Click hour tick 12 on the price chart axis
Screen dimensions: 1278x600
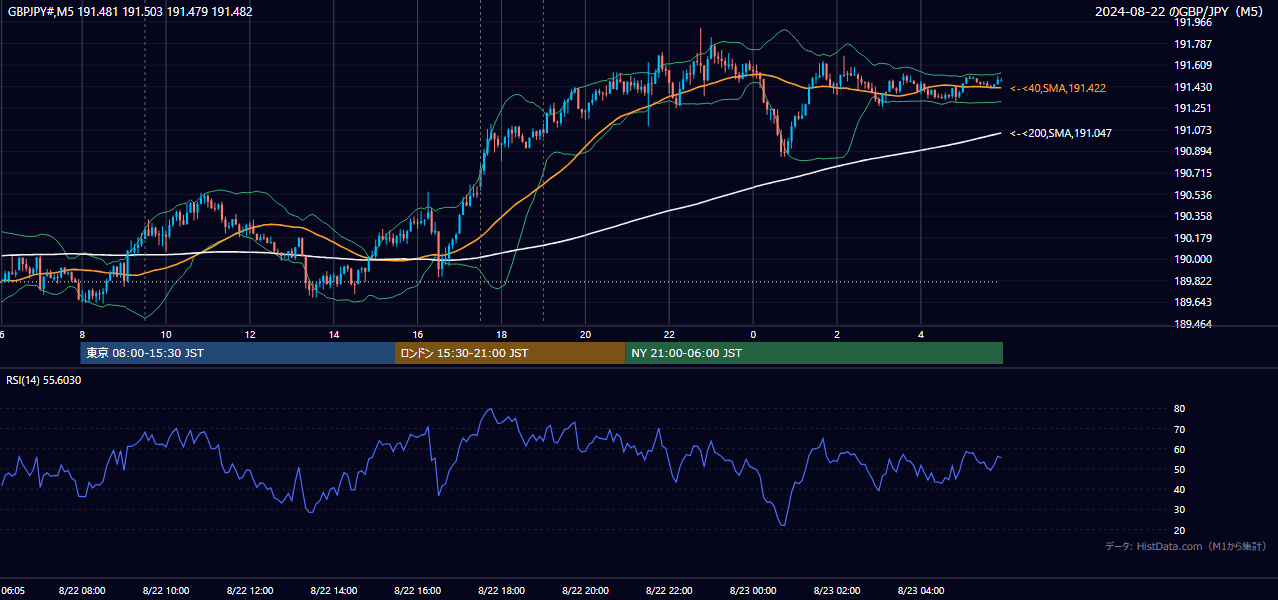pos(250,334)
